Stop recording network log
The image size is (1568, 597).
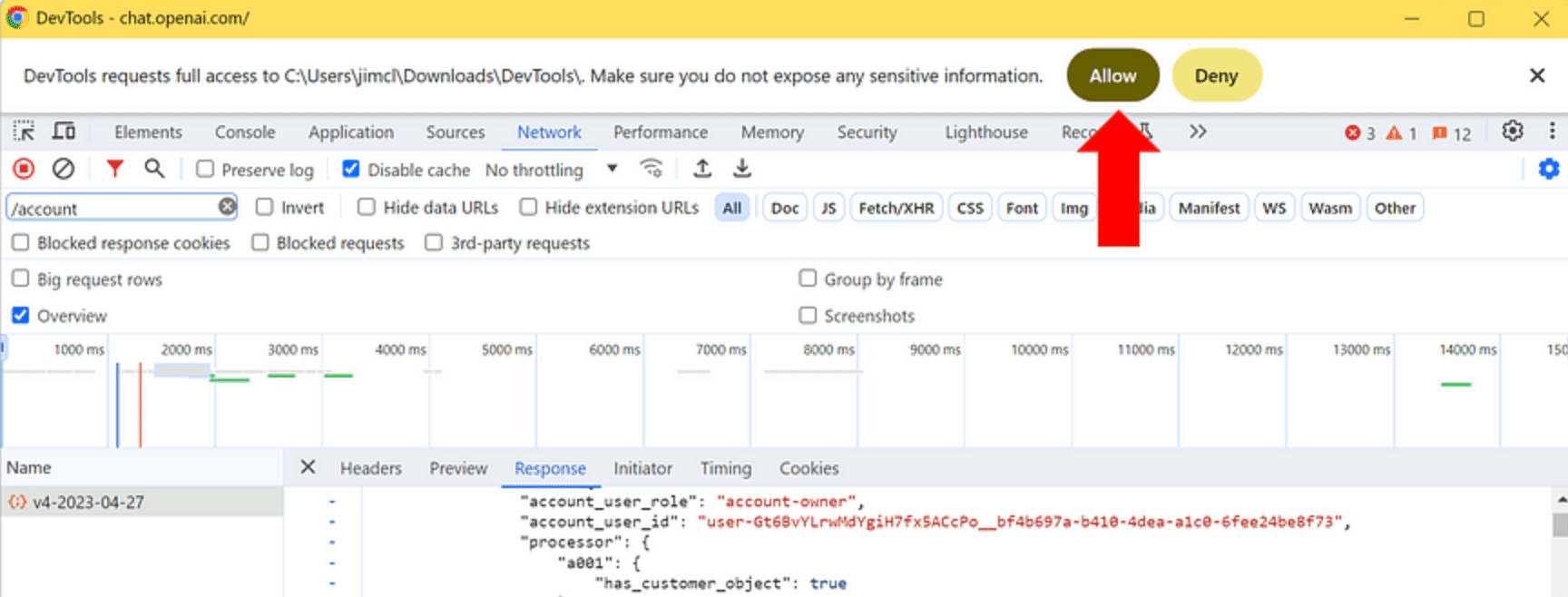tap(24, 169)
